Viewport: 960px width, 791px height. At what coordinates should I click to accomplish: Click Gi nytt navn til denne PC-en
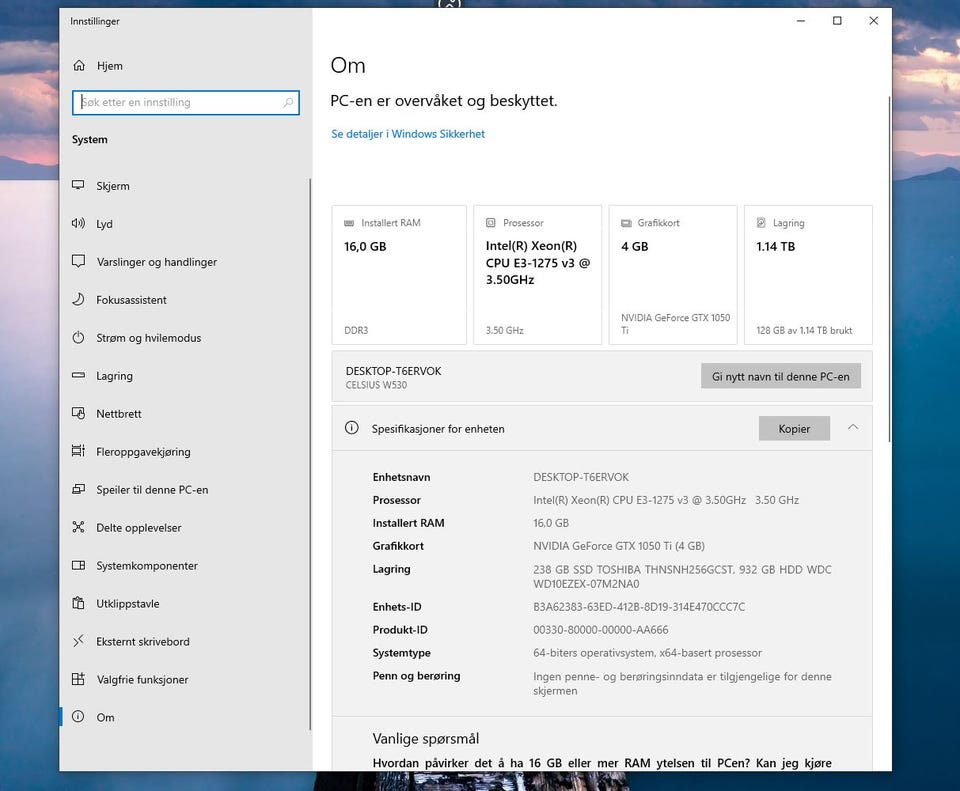[780, 376]
